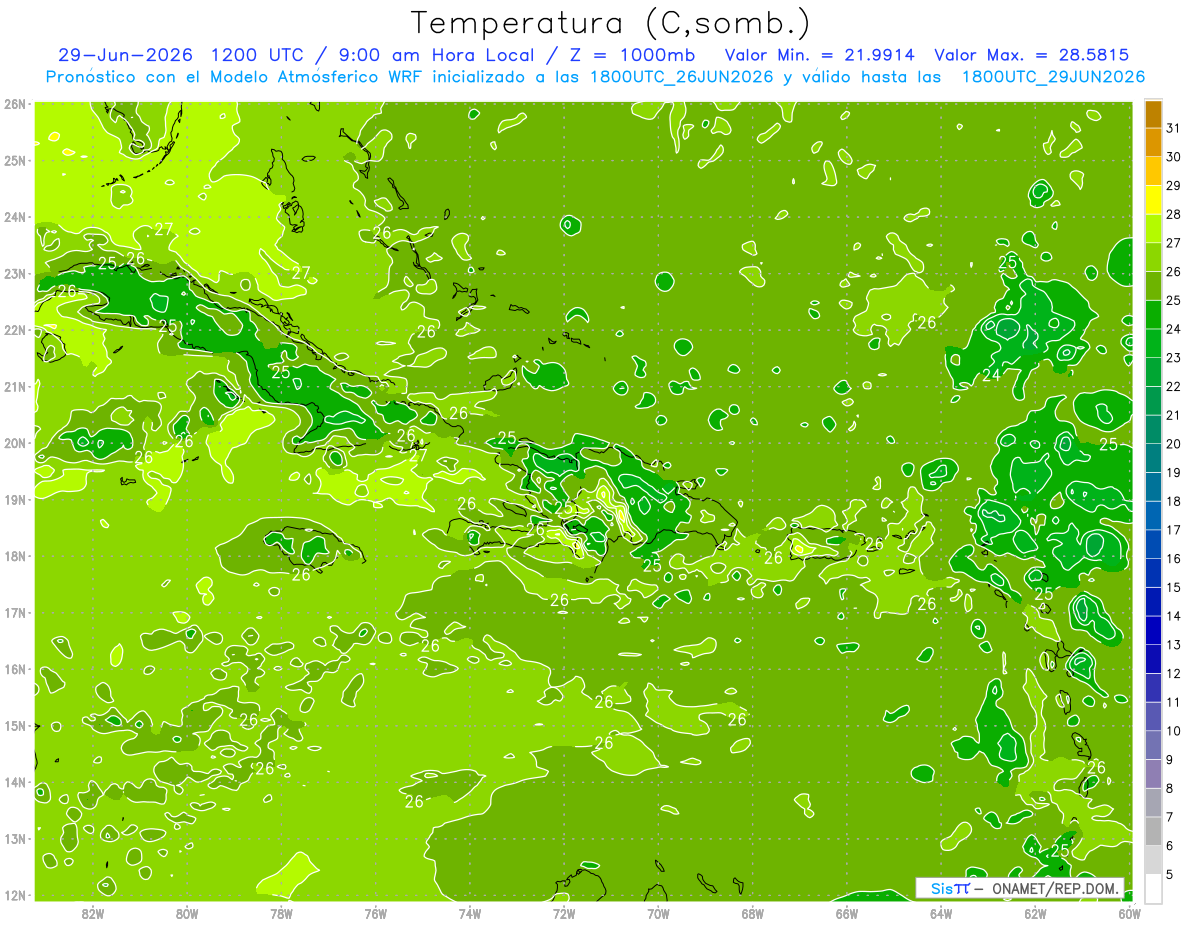
Task: Click the 68W longitude axis label
Action: click(x=753, y=913)
